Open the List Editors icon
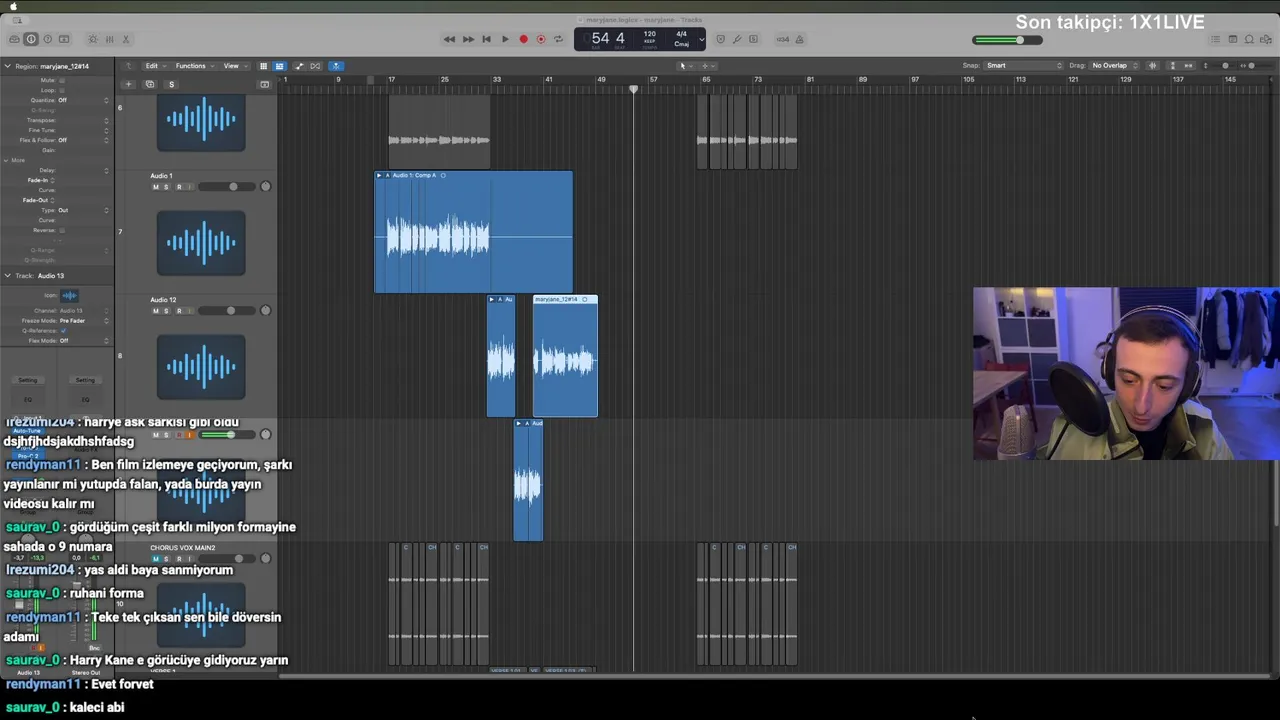This screenshot has width=1280, height=720. point(1215,39)
